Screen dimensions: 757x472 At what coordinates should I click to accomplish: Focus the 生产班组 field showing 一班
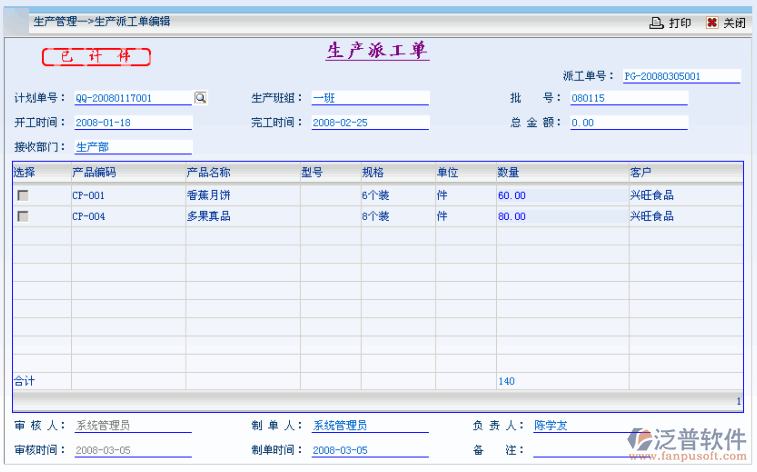pyautogui.click(x=369, y=98)
